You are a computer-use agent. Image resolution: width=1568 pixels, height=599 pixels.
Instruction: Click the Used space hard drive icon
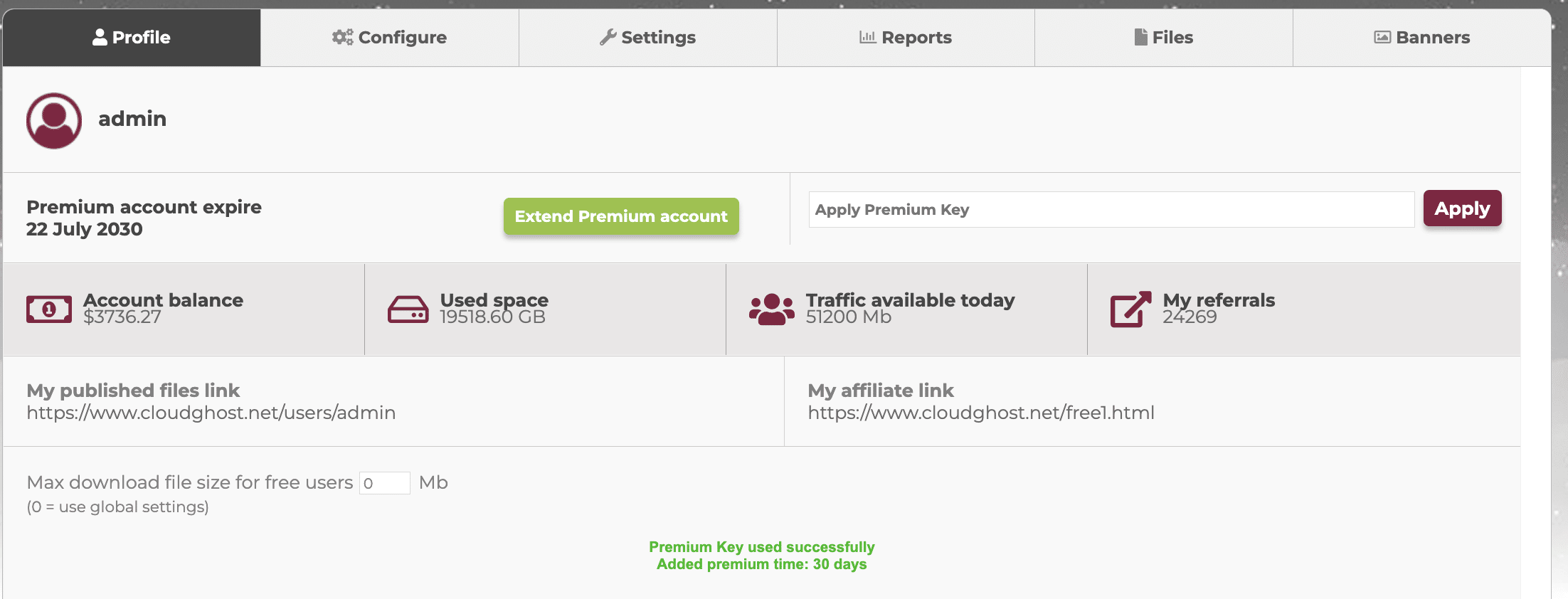[x=408, y=309]
